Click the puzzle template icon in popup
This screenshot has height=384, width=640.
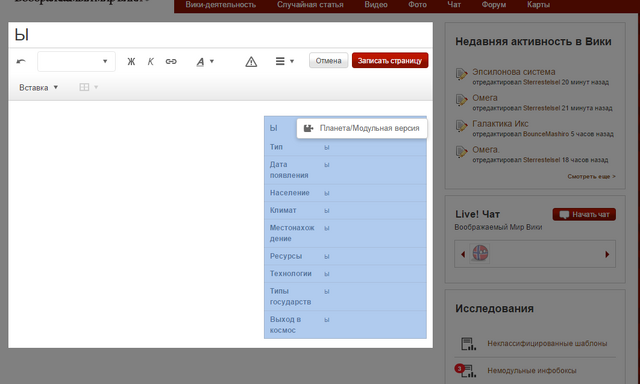pyautogui.click(x=309, y=128)
